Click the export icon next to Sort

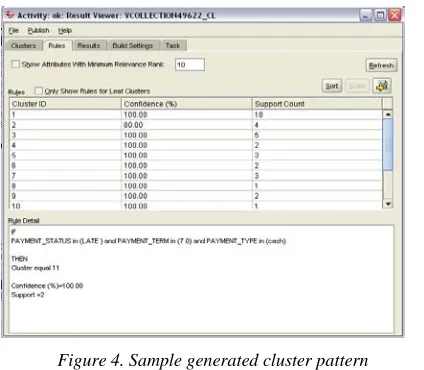(382, 86)
